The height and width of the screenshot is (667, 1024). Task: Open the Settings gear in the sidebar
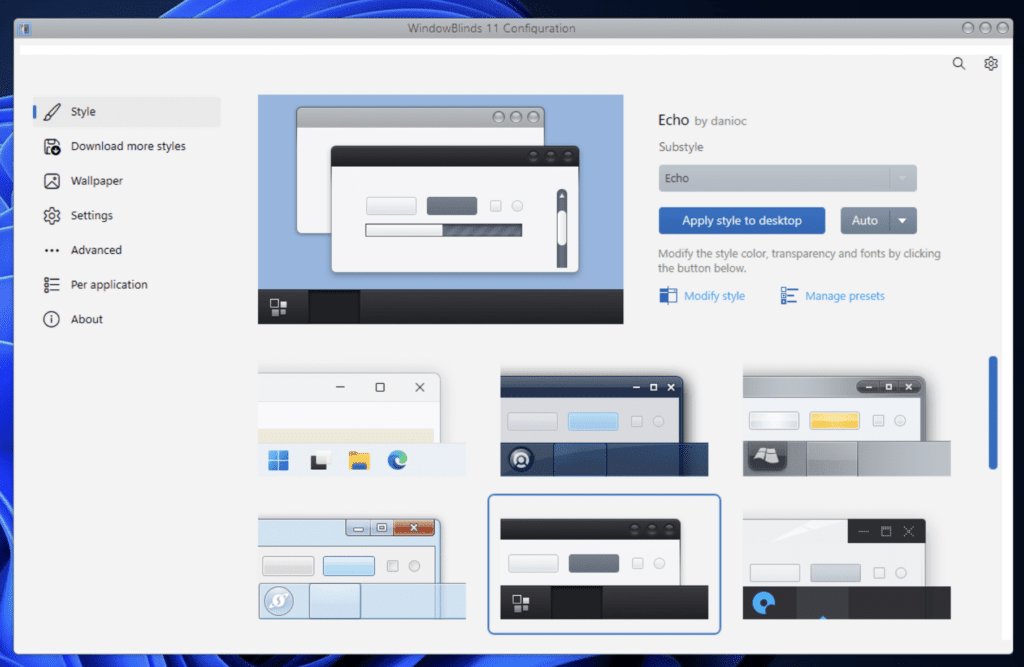[x=51, y=215]
